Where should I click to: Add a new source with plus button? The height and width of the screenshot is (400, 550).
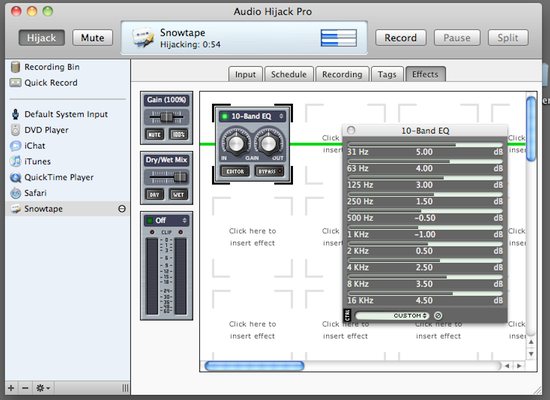pos(11,388)
